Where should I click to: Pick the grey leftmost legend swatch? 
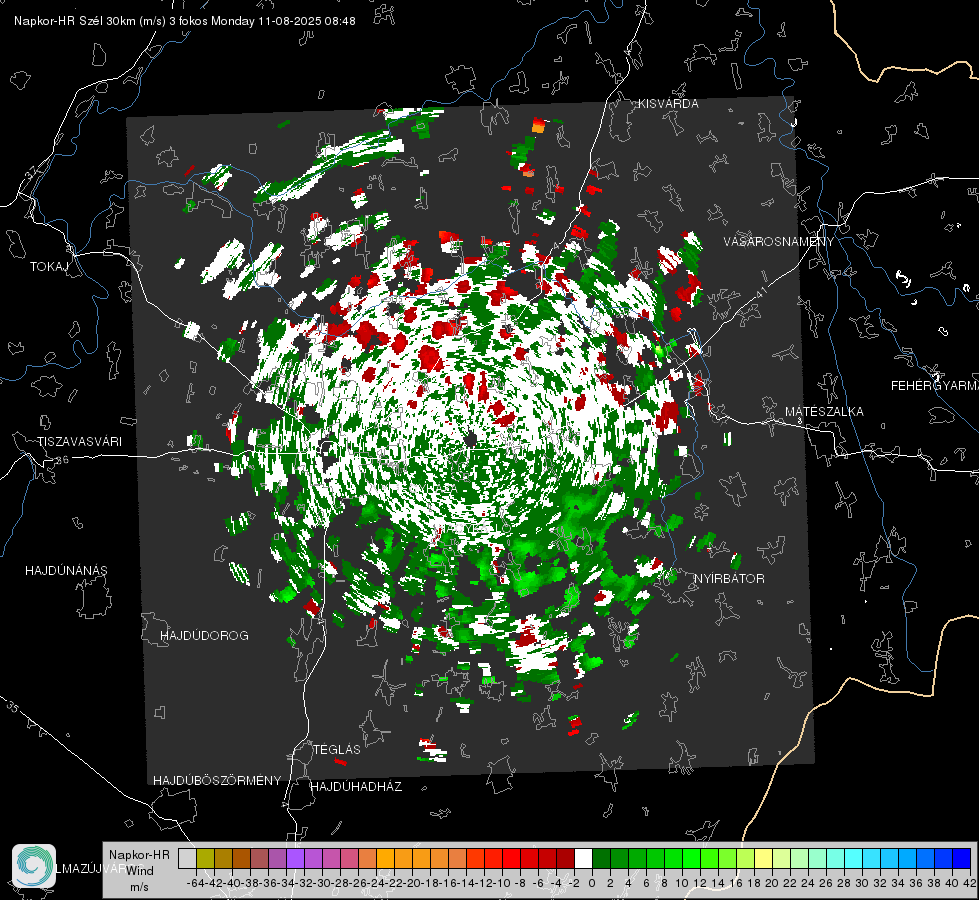(x=187, y=858)
